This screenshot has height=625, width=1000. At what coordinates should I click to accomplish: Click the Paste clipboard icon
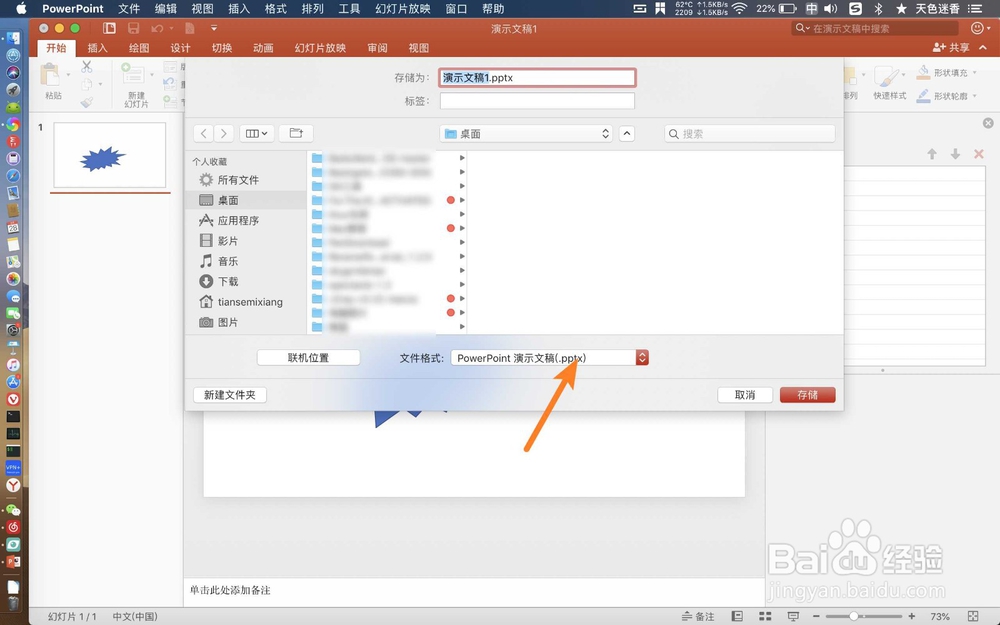[50, 75]
